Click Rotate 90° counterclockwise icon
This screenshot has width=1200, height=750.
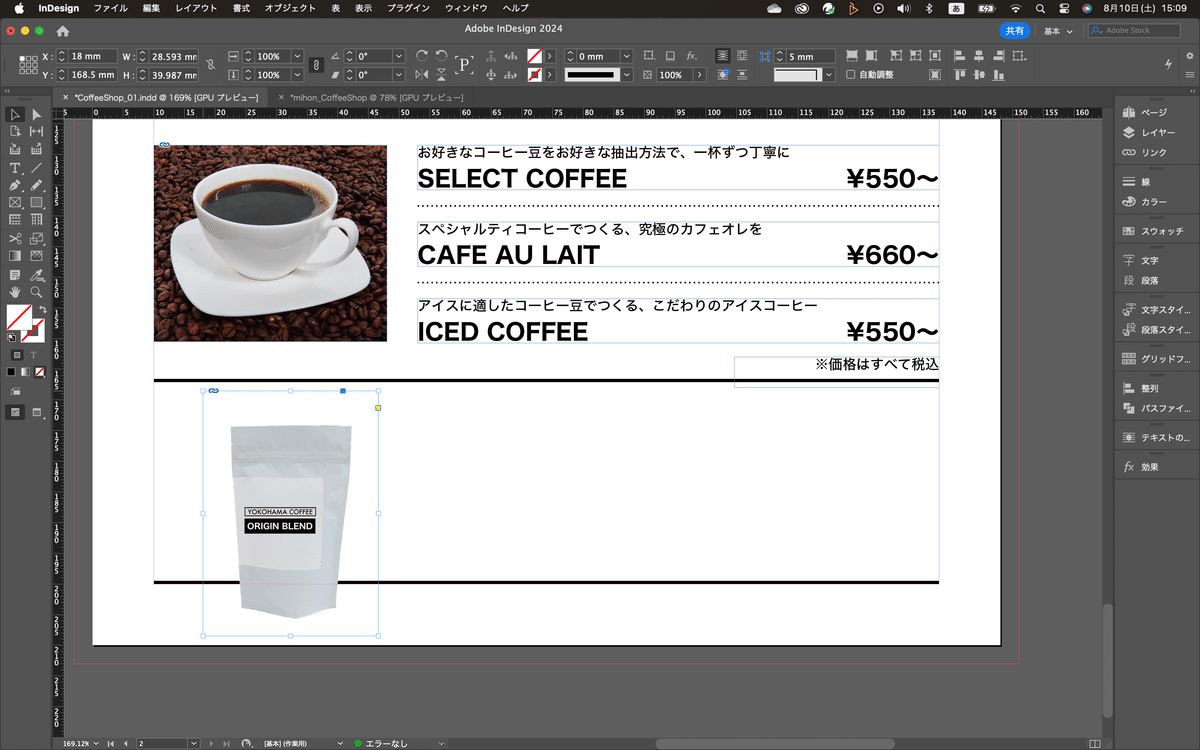pos(441,56)
